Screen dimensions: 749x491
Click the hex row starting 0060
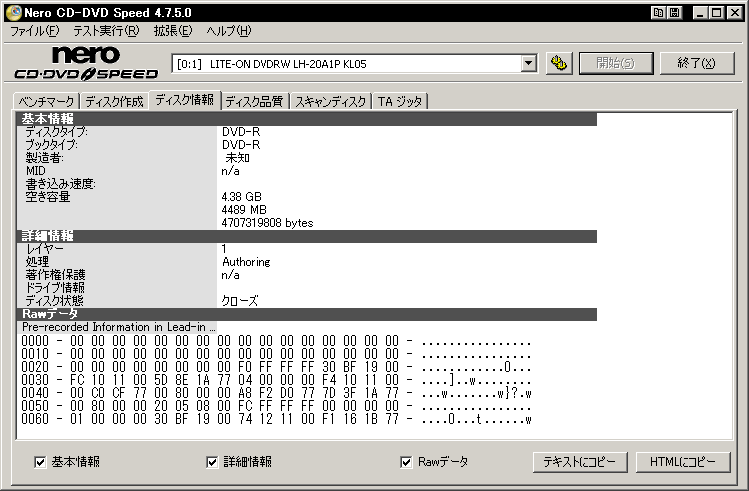276,419
